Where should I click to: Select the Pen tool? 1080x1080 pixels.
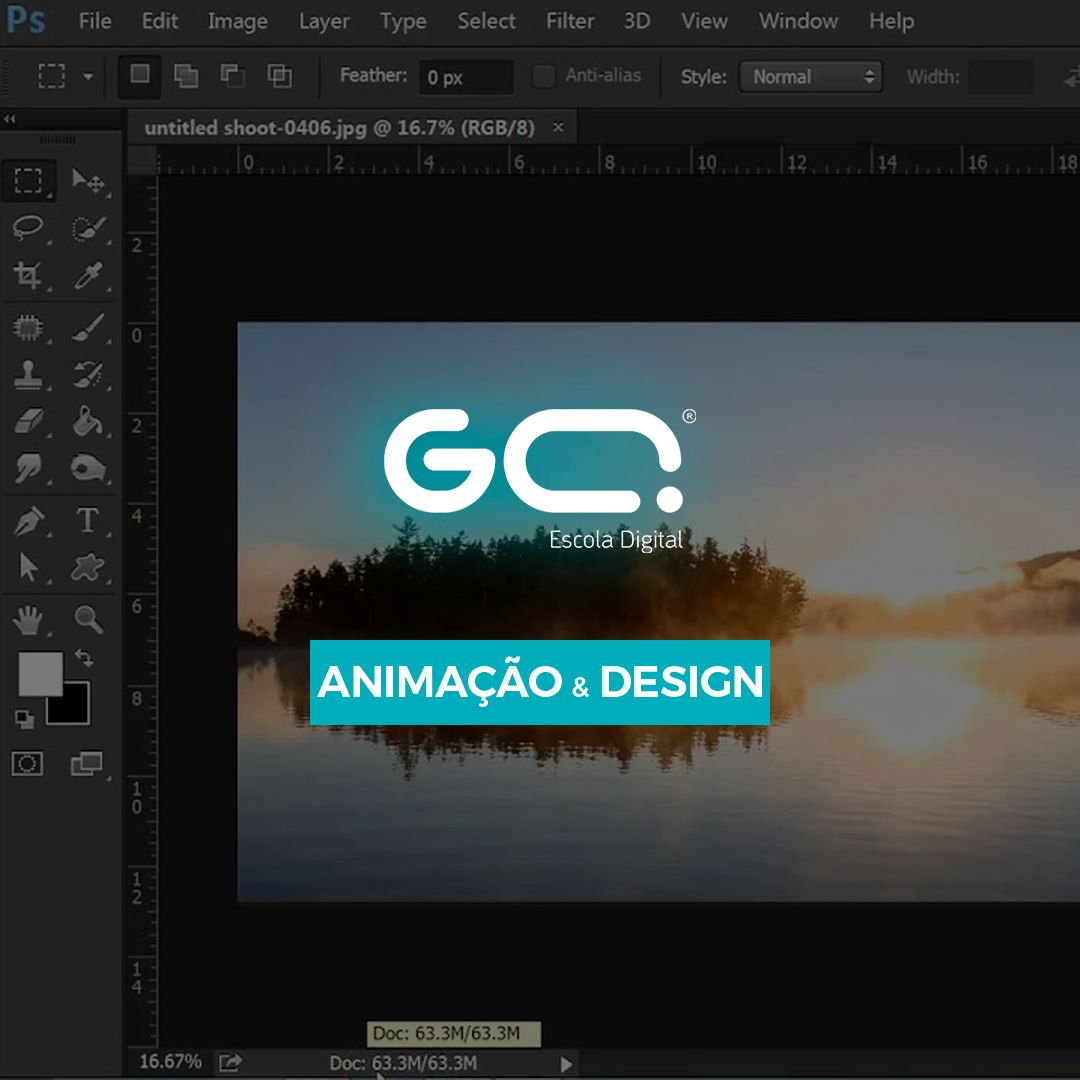pos(28,521)
